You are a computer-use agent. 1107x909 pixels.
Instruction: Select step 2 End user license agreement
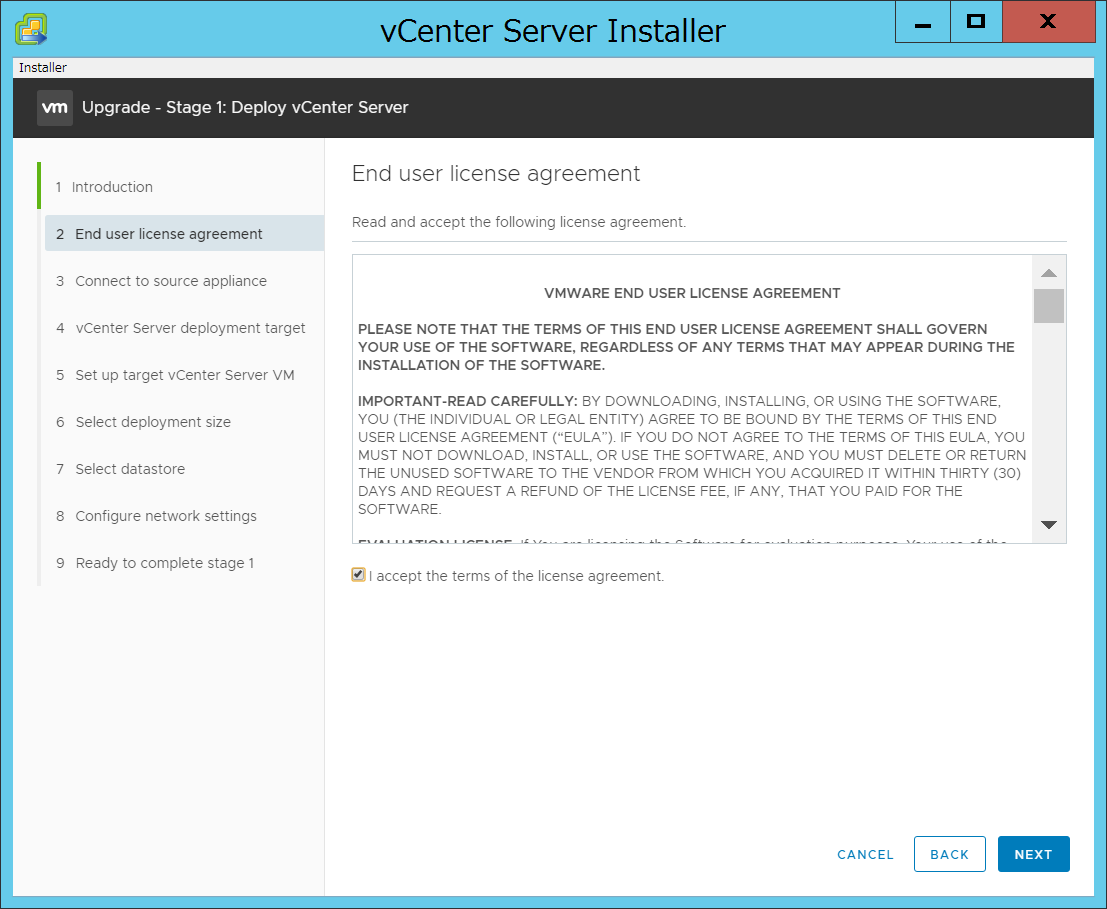click(x=184, y=234)
